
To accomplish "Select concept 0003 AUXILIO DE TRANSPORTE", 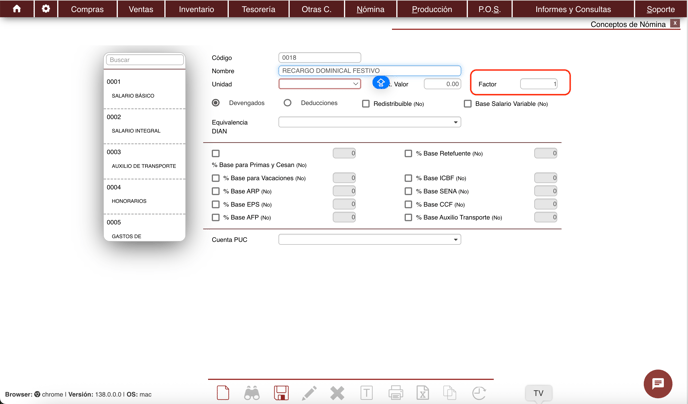I will (x=144, y=159).
